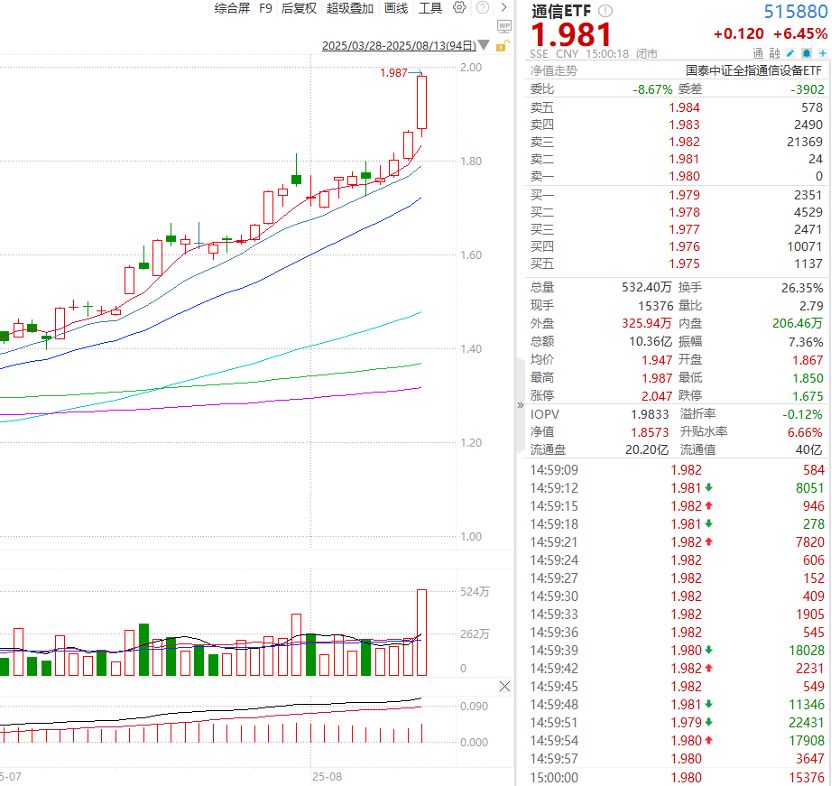The height and width of the screenshot is (786, 832).
Task: Select 后复权 price adjustment option
Action: pyautogui.click(x=298, y=8)
